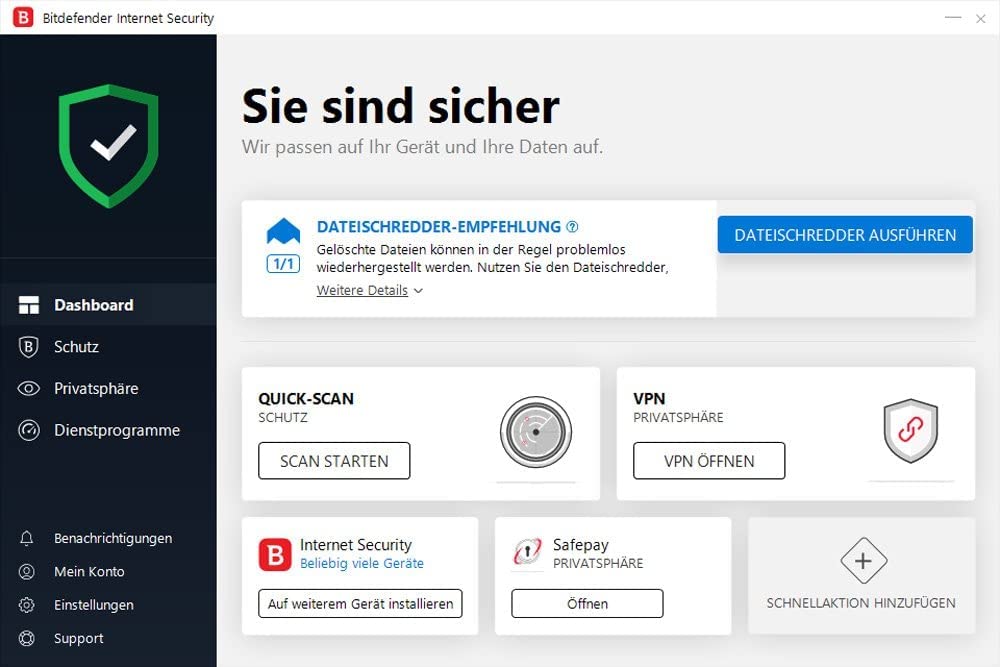The height and width of the screenshot is (667, 1000).
Task: Click the Dateischredder-Empfehlung heading
Action: [x=439, y=226]
